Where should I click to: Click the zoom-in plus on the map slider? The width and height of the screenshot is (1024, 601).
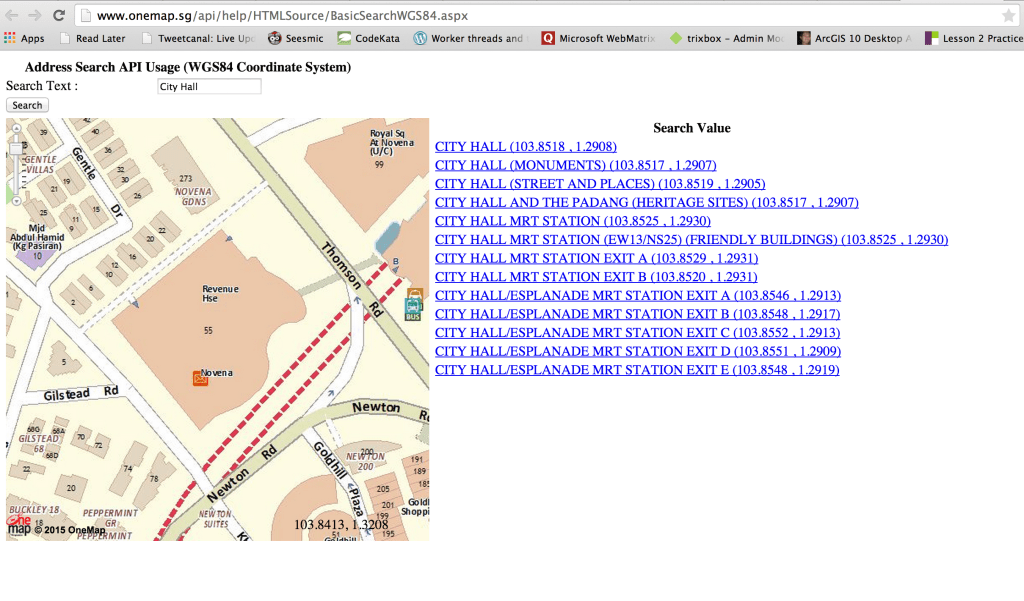point(16,128)
